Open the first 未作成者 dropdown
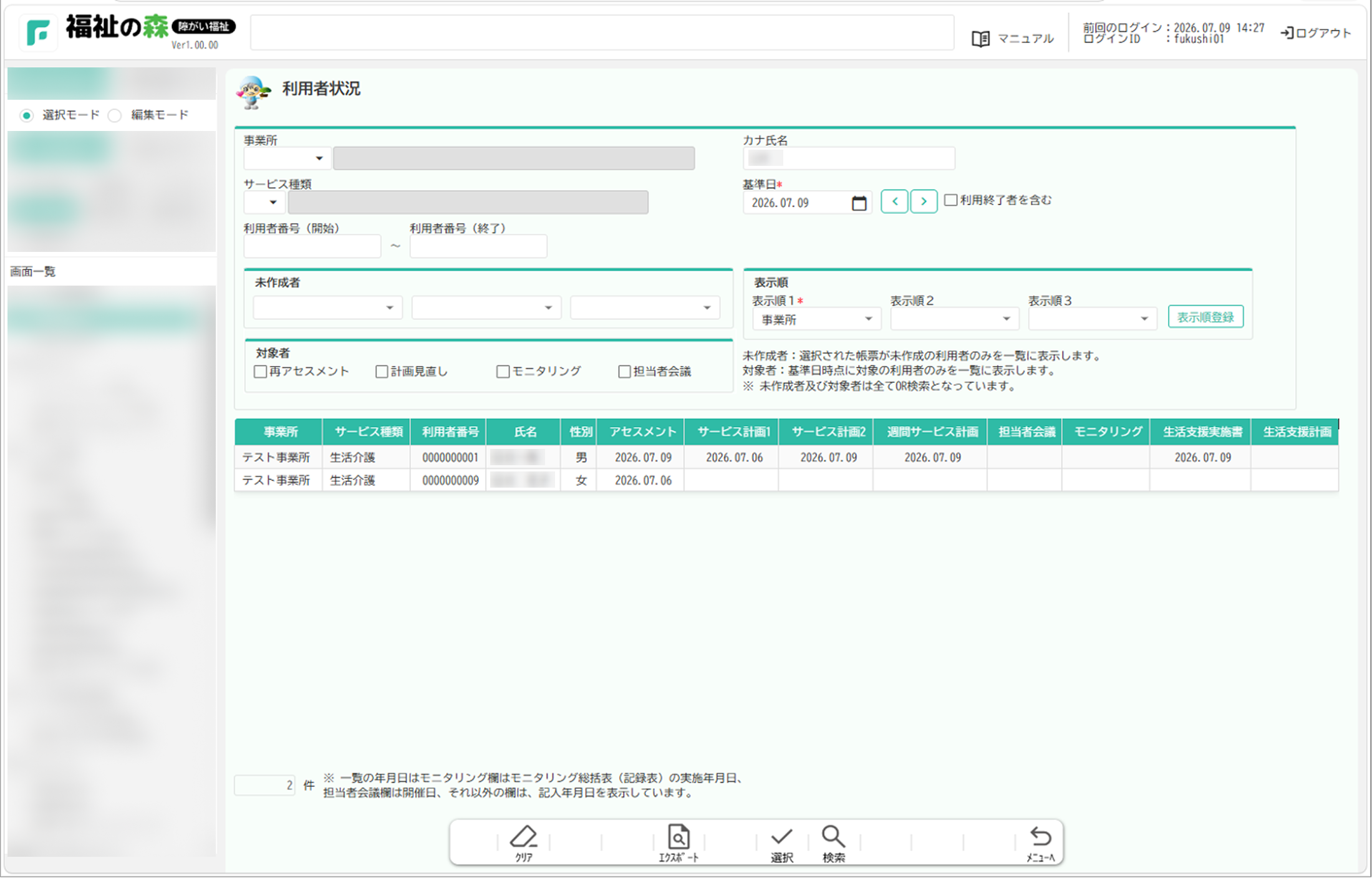This screenshot has height=878, width=1372. 327,307
